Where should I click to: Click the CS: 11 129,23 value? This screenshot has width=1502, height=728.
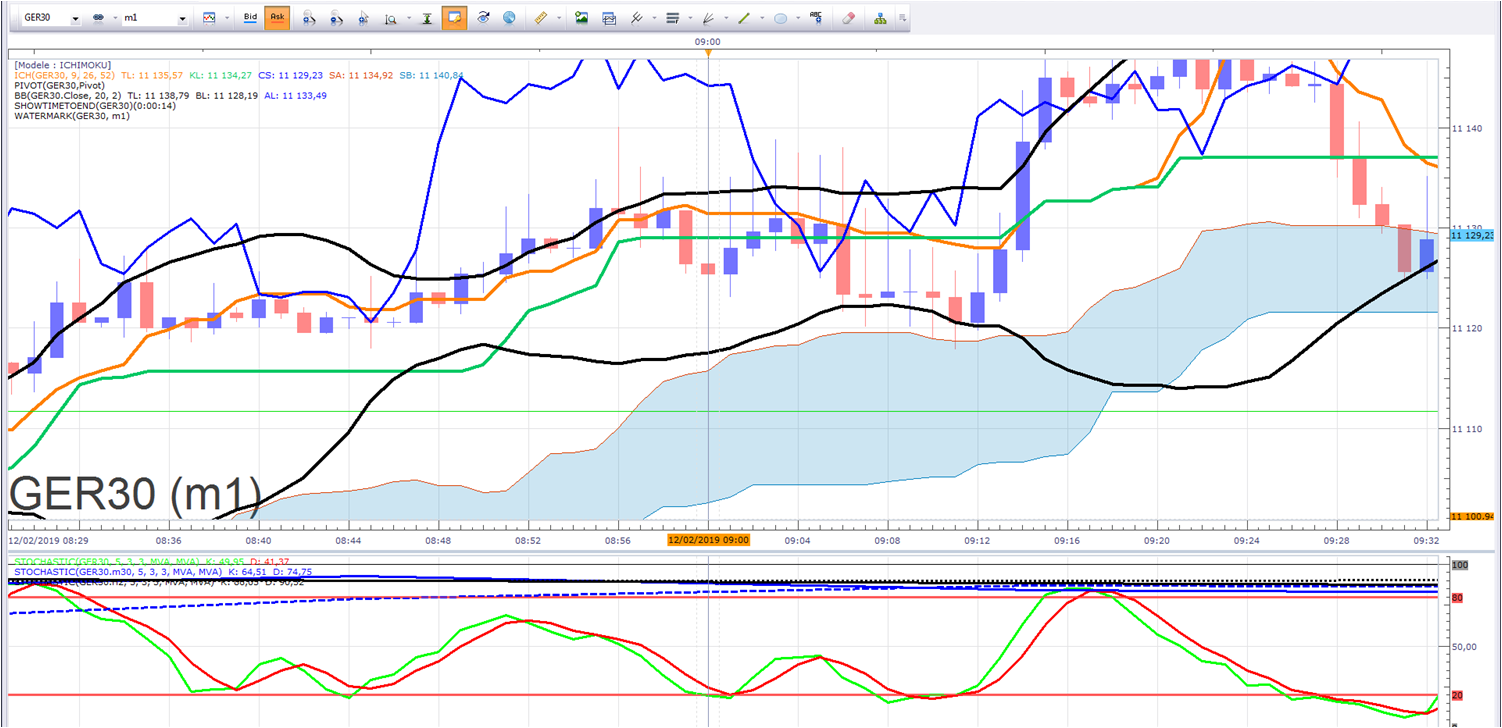click(291, 76)
